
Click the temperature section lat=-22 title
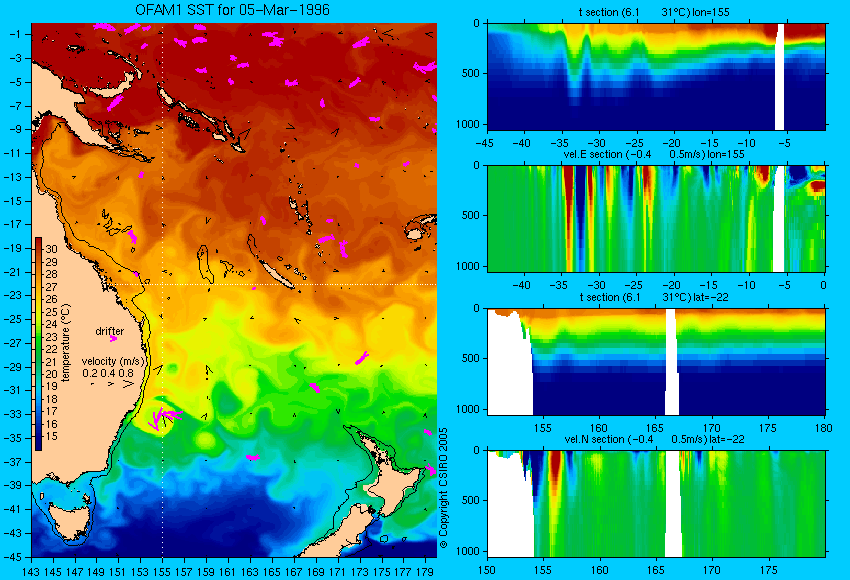coord(654,297)
